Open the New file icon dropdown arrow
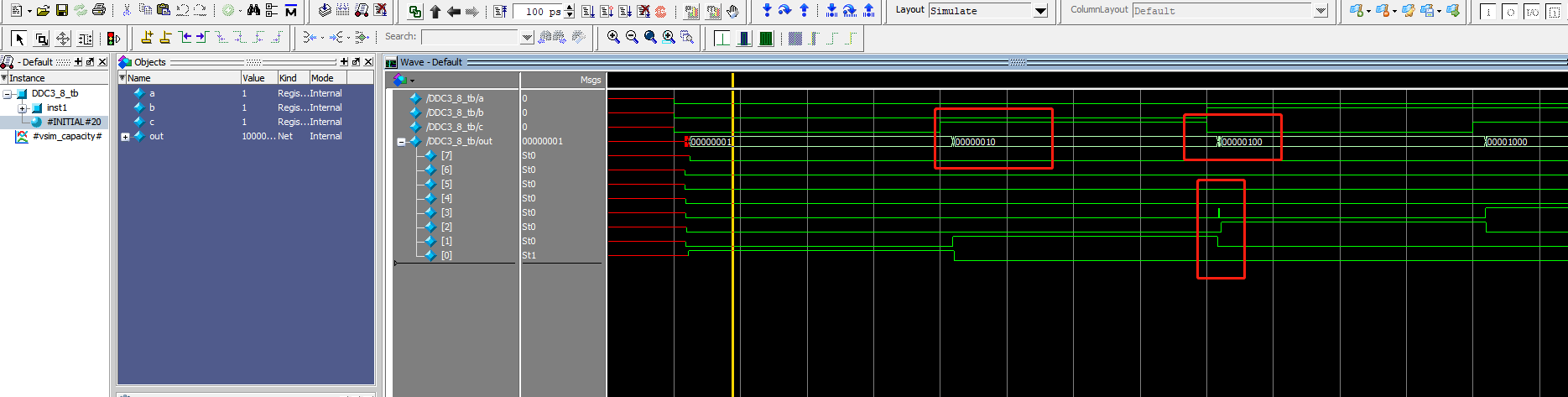 click(x=29, y=11)
